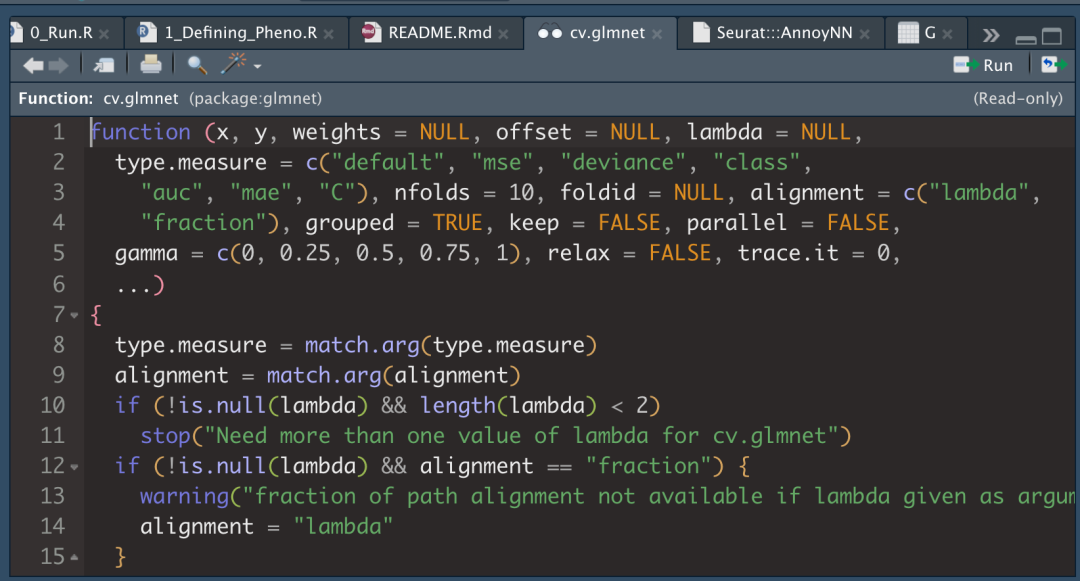Close the README.Rmd tab
Viewport: 1080px width, 581px height.
[x=503, y=34]
